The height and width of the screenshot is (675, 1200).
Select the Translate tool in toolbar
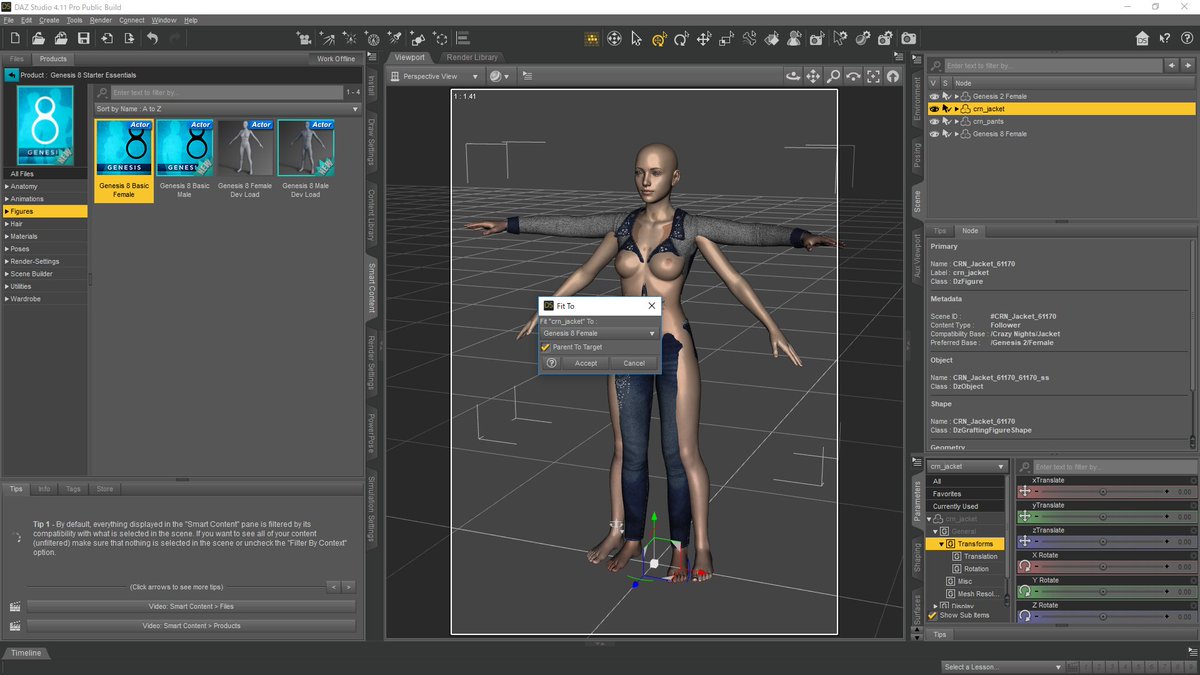[x=704, y=39]
